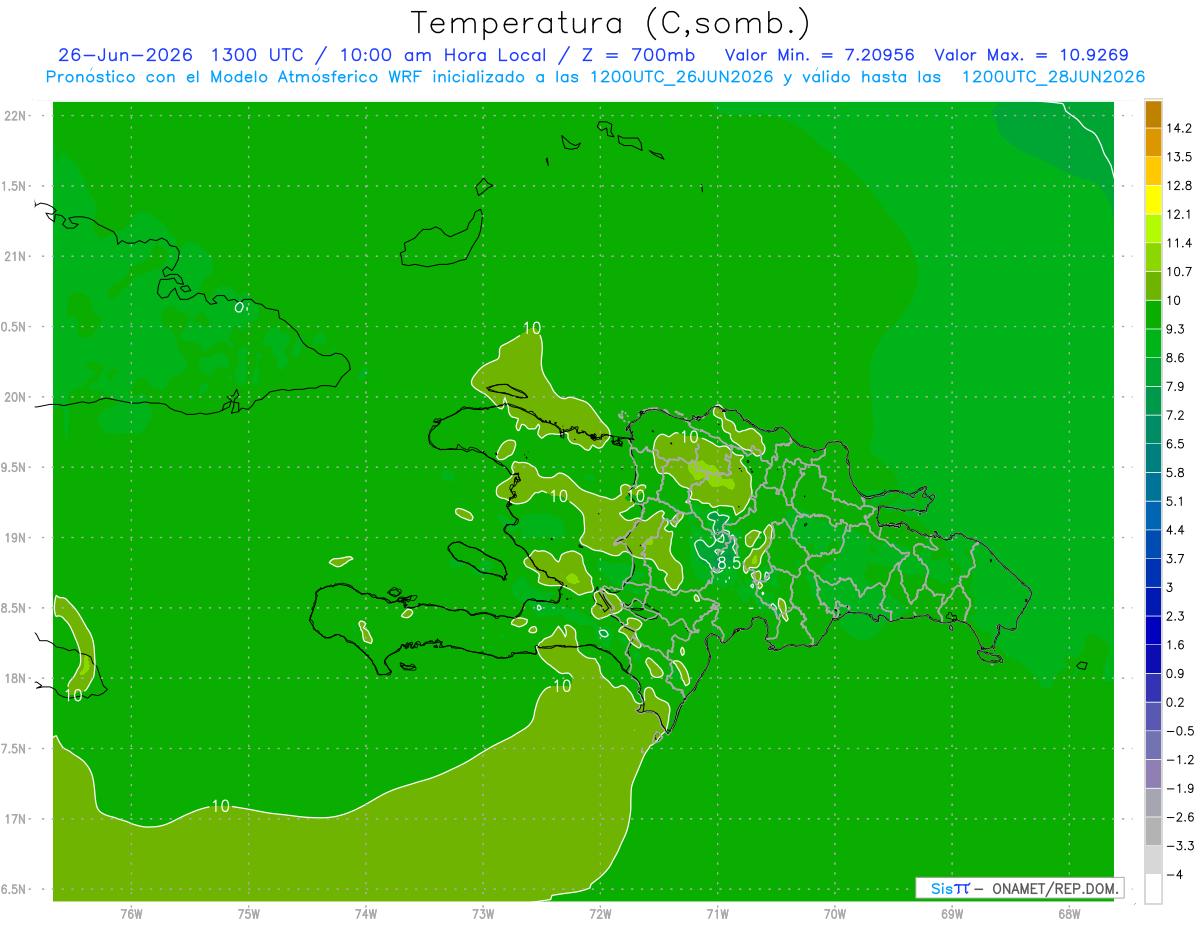Click the "SisTT – ONAMET/REP.DOM." credit label
Viewport: 1200px width, 927px height.
tap(1020, 888)
